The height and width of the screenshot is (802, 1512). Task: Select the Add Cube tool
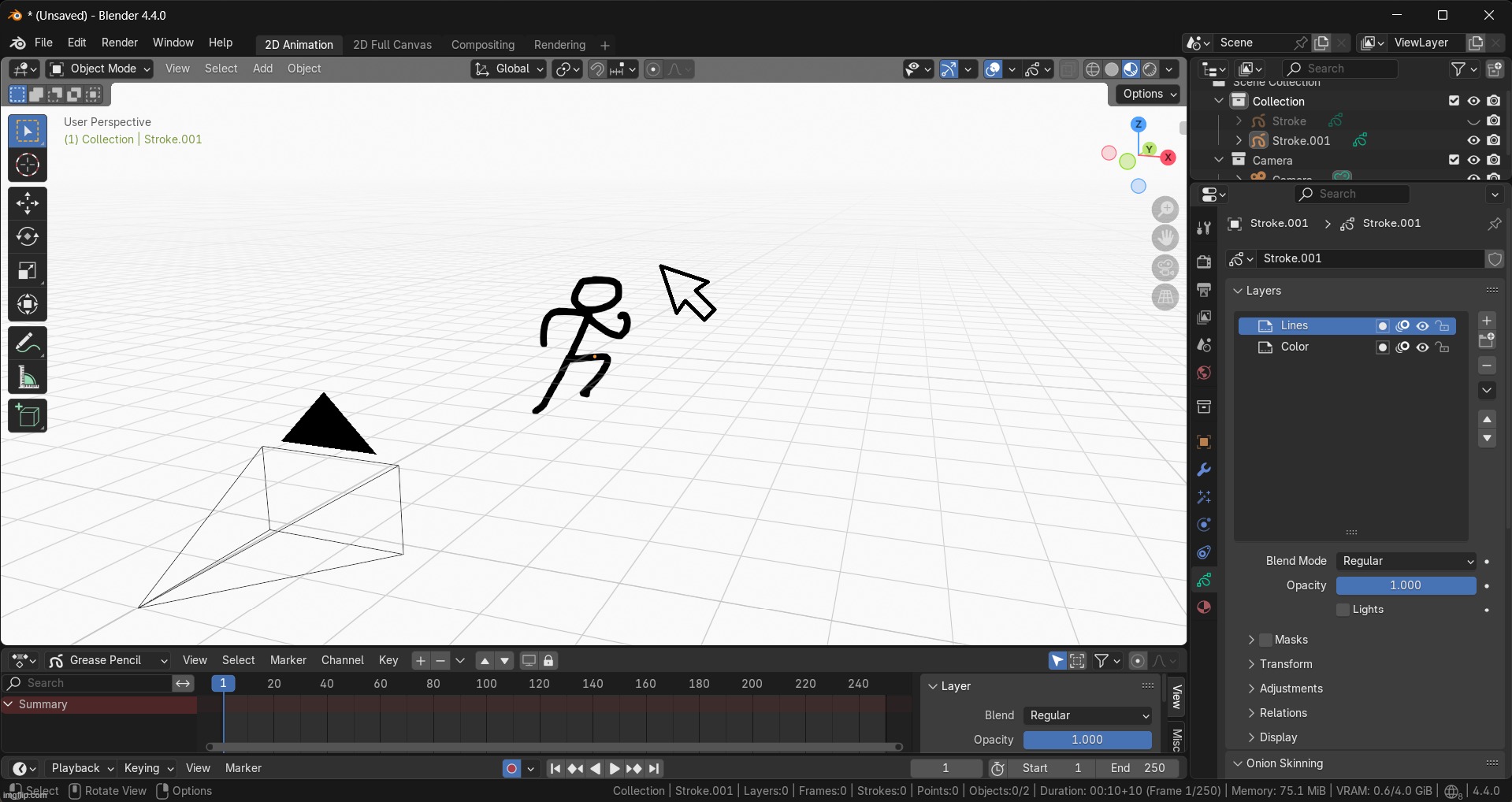[28, 416]
